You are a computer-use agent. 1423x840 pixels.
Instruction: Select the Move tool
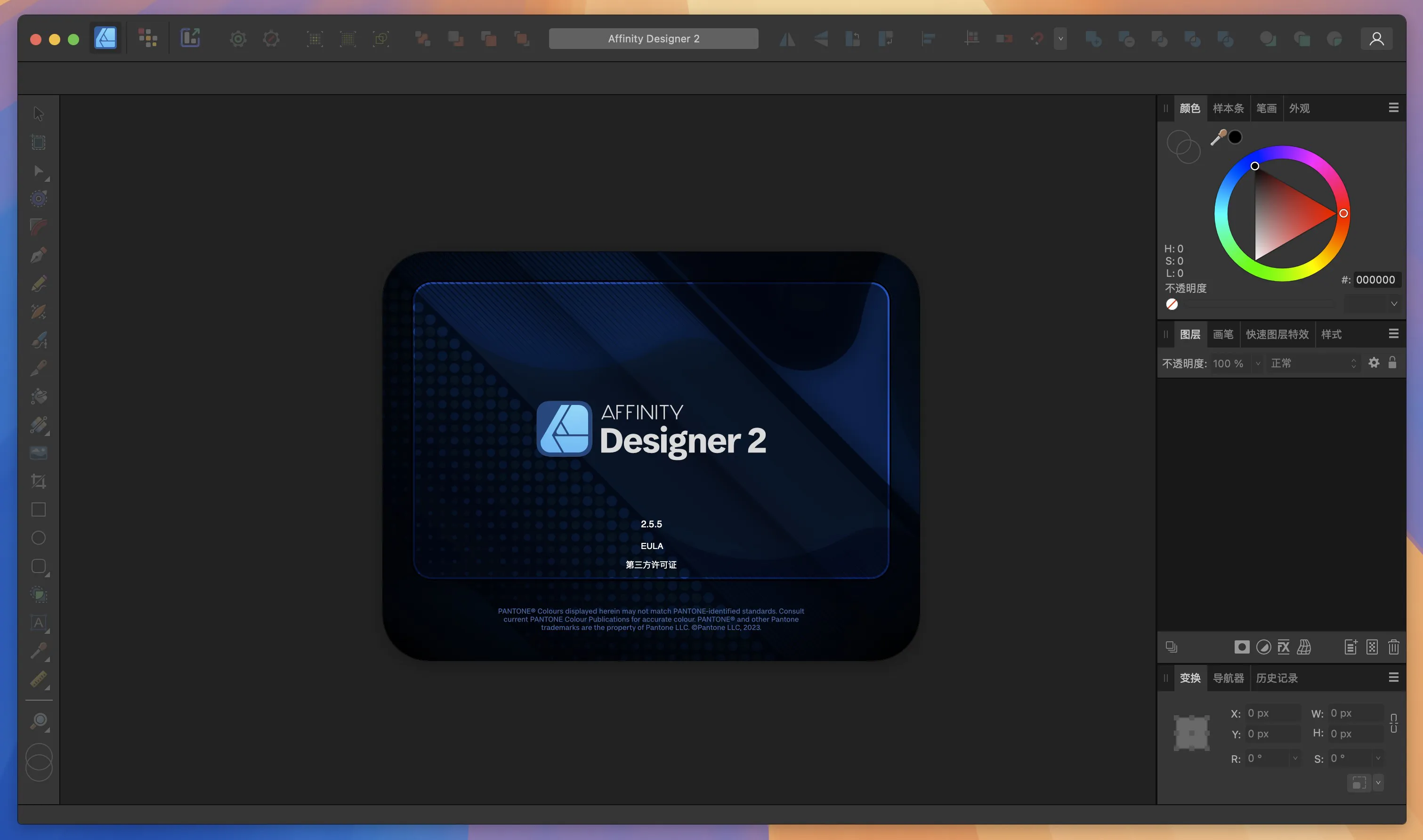(x=39, y=114)
